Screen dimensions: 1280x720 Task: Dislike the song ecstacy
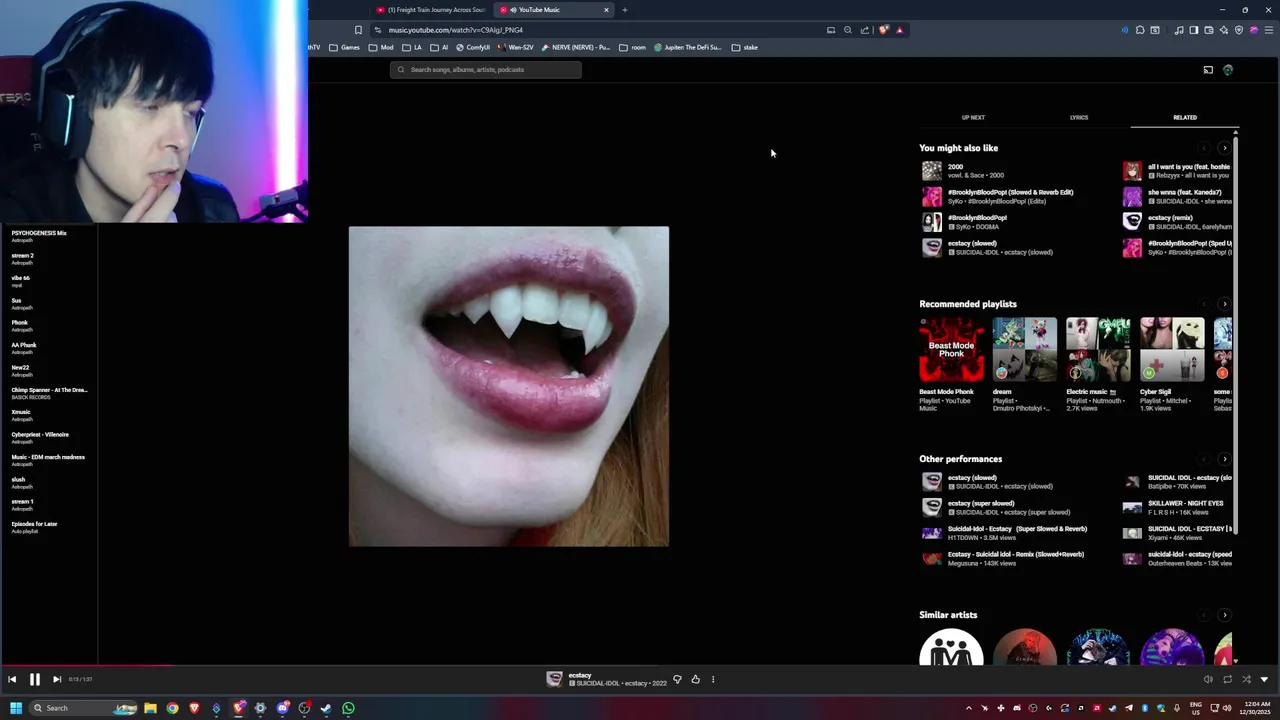click(x=677, y=679)
